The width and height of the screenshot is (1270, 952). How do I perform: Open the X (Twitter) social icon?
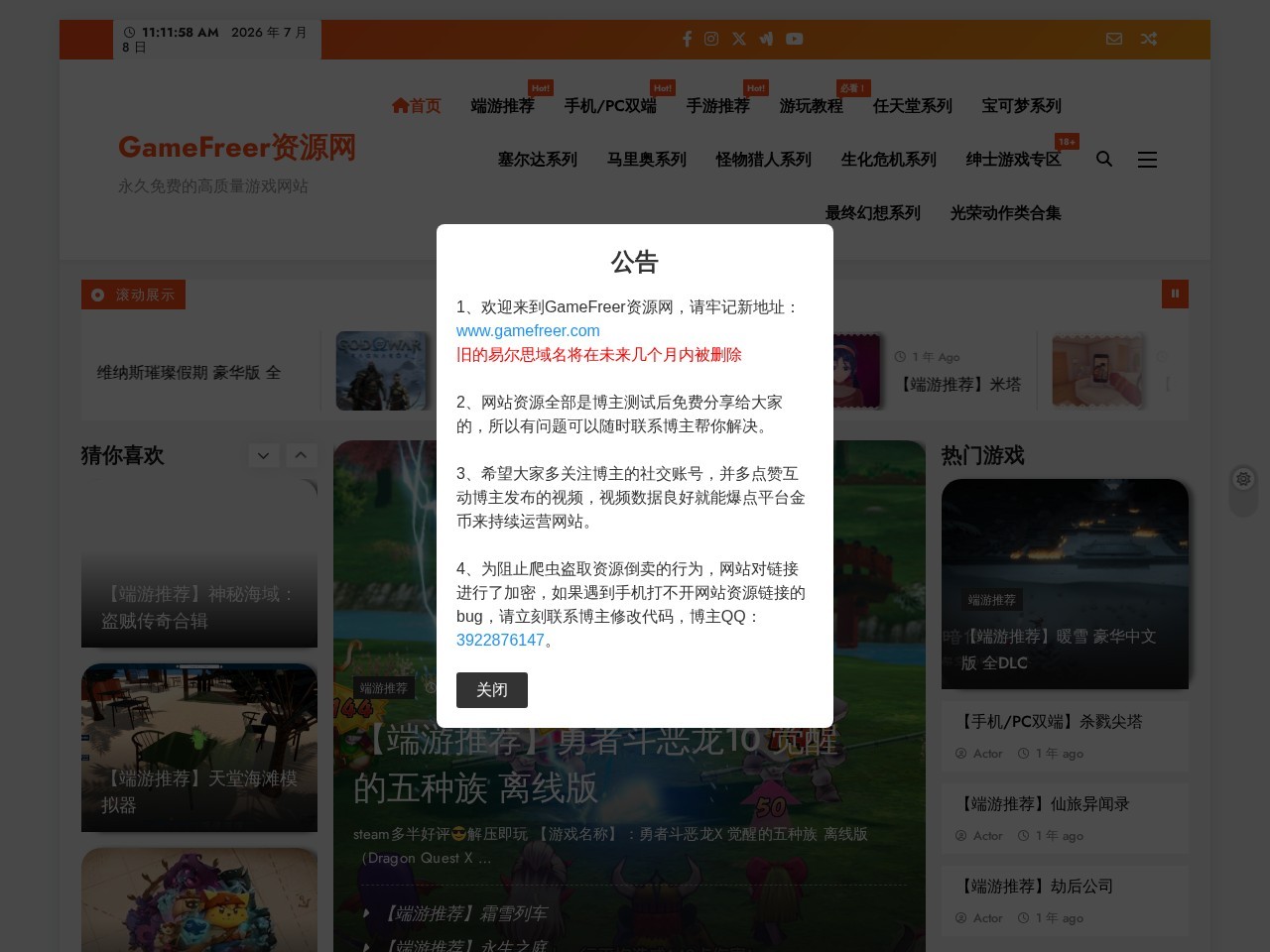pos(739,39)
